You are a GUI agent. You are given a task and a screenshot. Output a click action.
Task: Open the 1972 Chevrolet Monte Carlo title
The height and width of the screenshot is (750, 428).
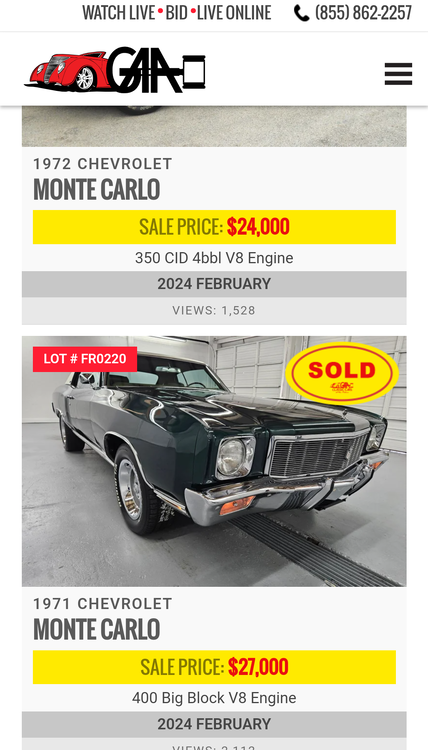[x=102, y=179]
